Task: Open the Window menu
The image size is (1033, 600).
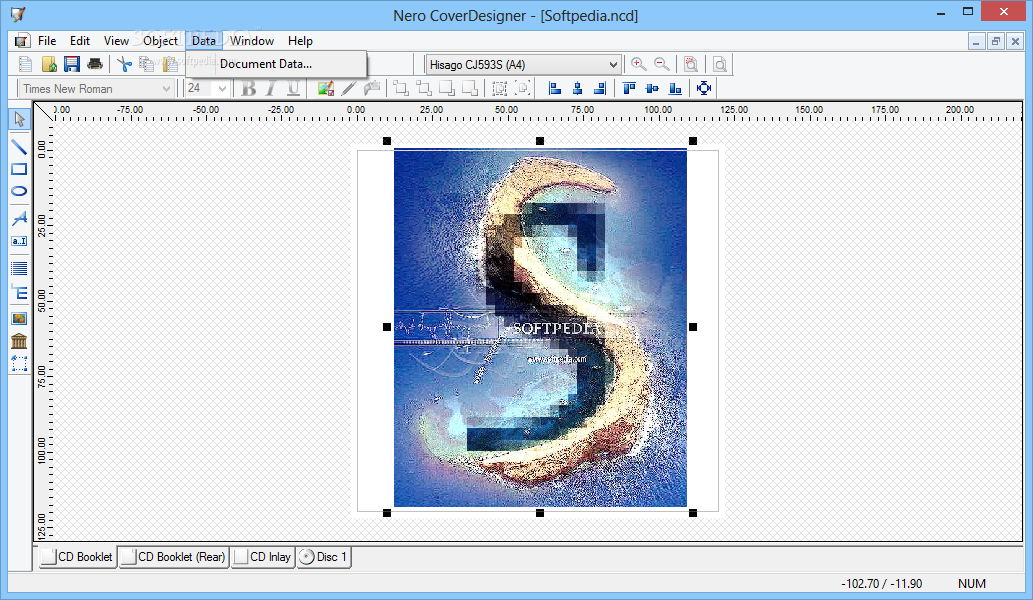Action: click(252, 41)
